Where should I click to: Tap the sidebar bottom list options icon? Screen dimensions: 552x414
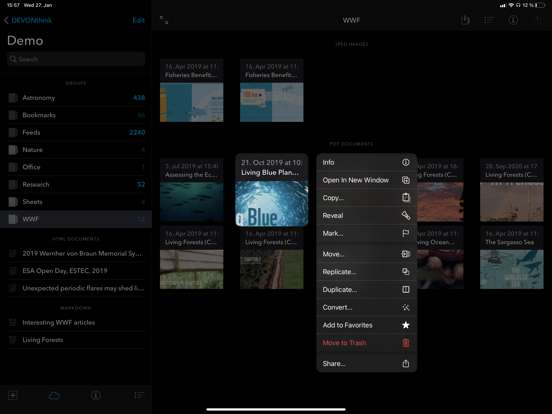[139, 395]
